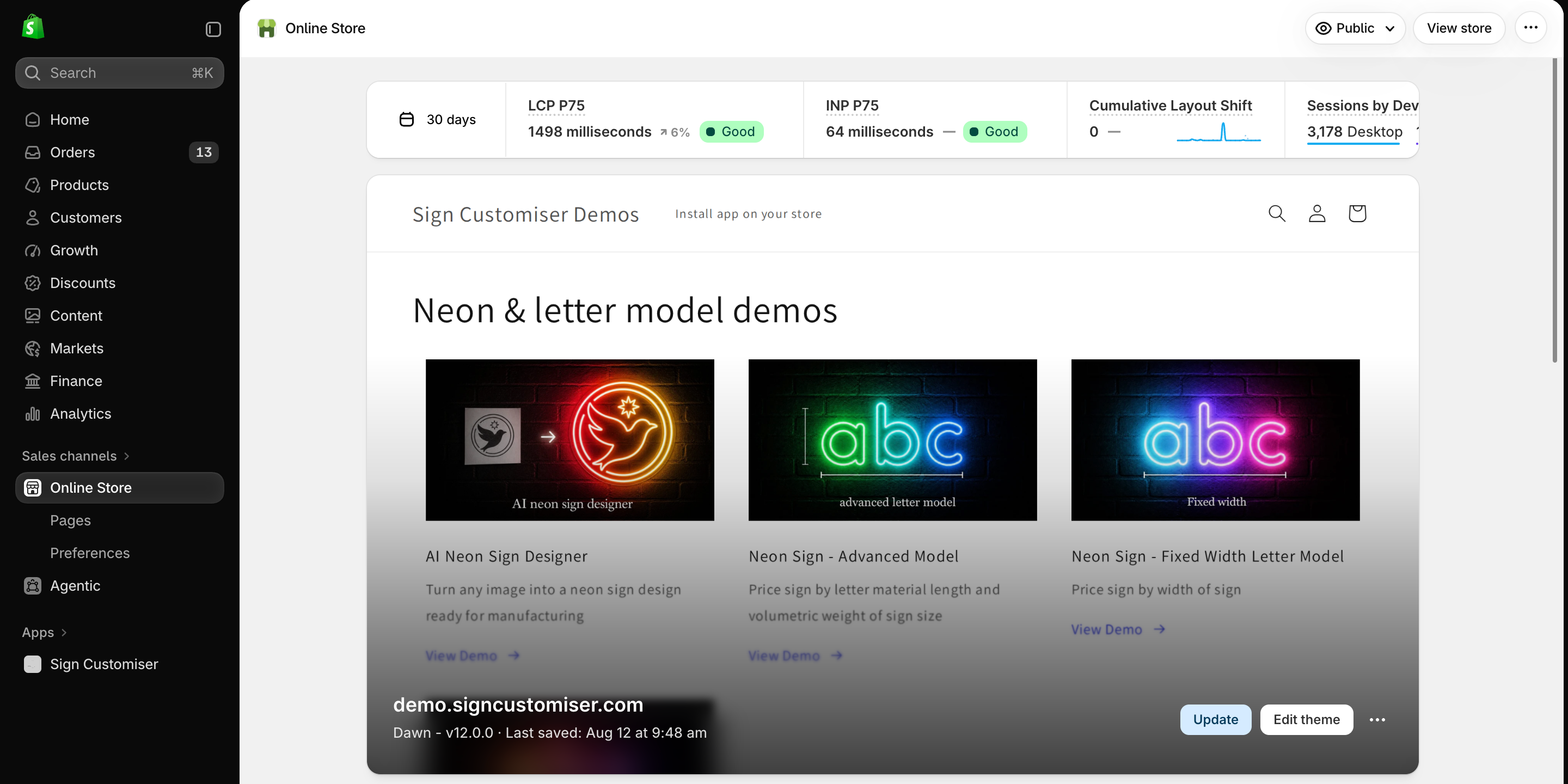This screenshot has width=1568, height=784.
Task: Click View Demo under Fixed Width Letter Model
Action: 1118,629
